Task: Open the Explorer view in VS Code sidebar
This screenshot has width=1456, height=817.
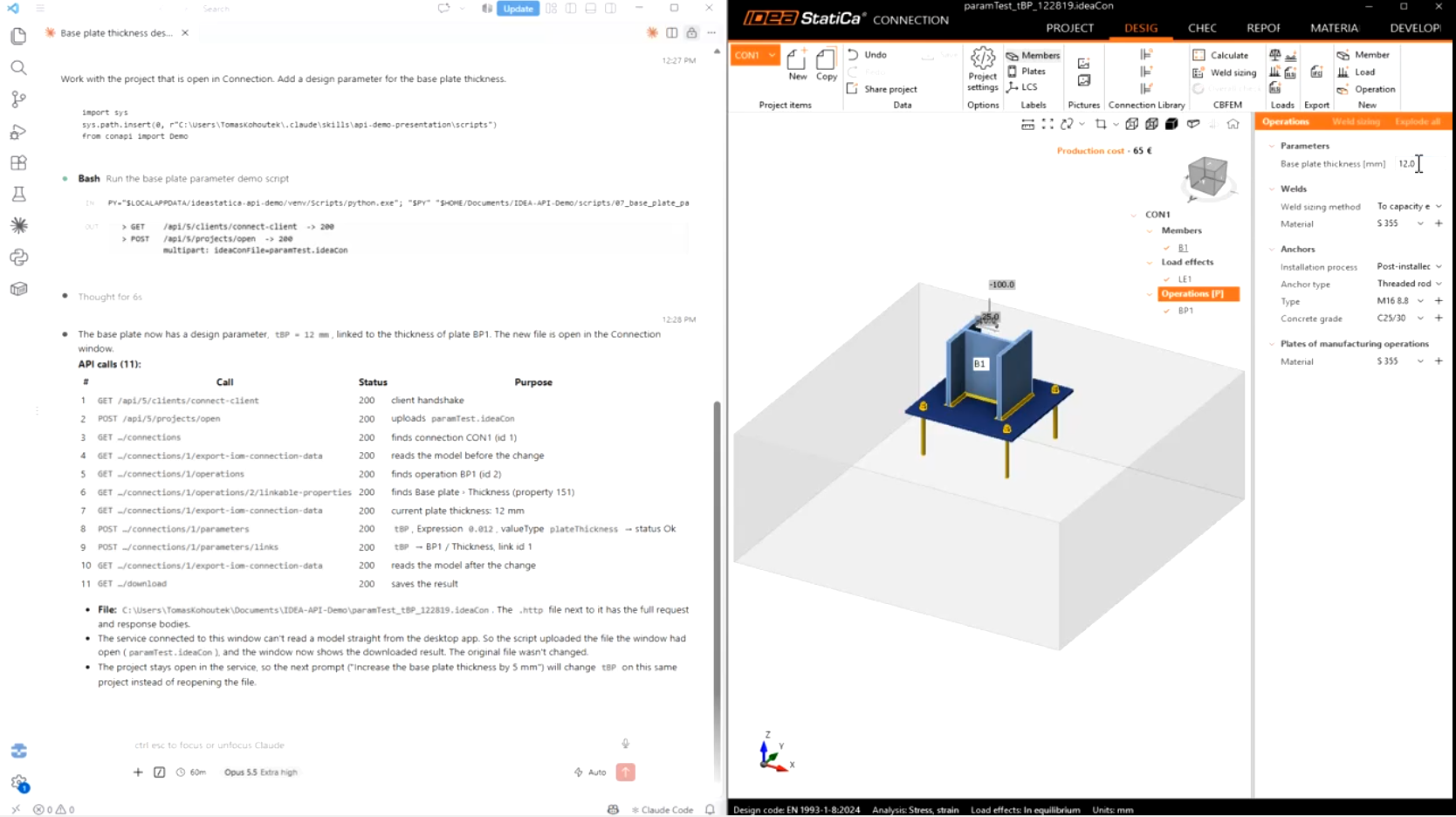Action: pyautogui.click(x=18, y=36)
